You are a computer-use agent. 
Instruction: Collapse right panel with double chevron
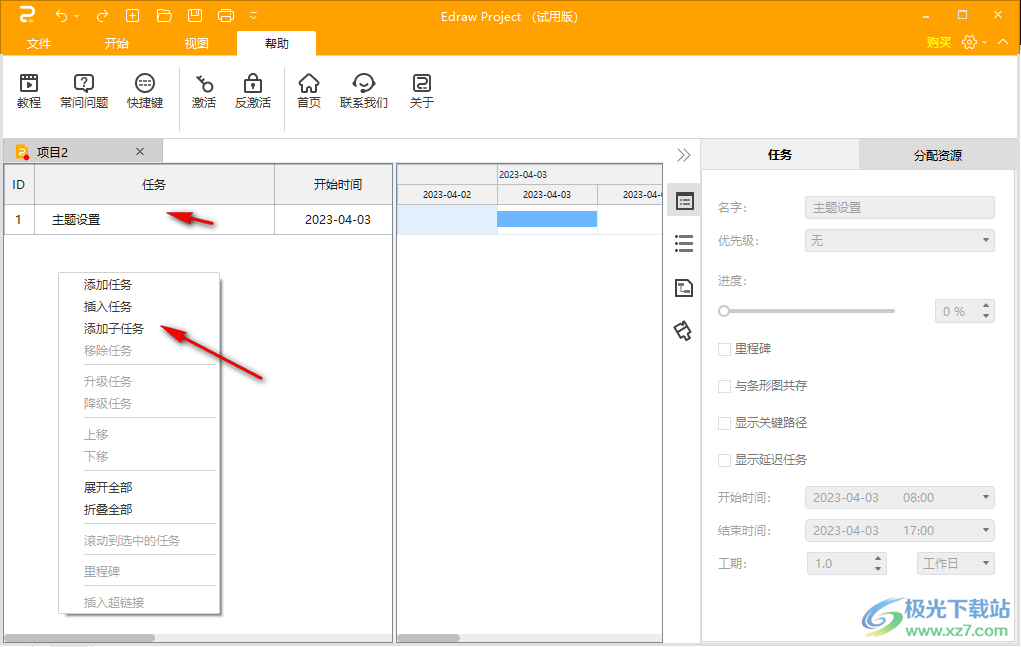[x=684, y=155]
